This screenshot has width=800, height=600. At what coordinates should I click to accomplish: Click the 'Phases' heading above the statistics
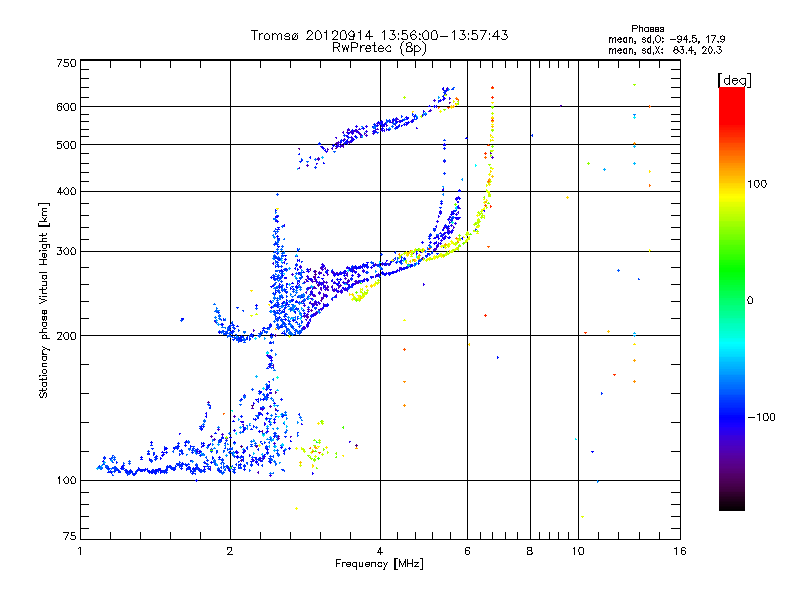(647, 29)
